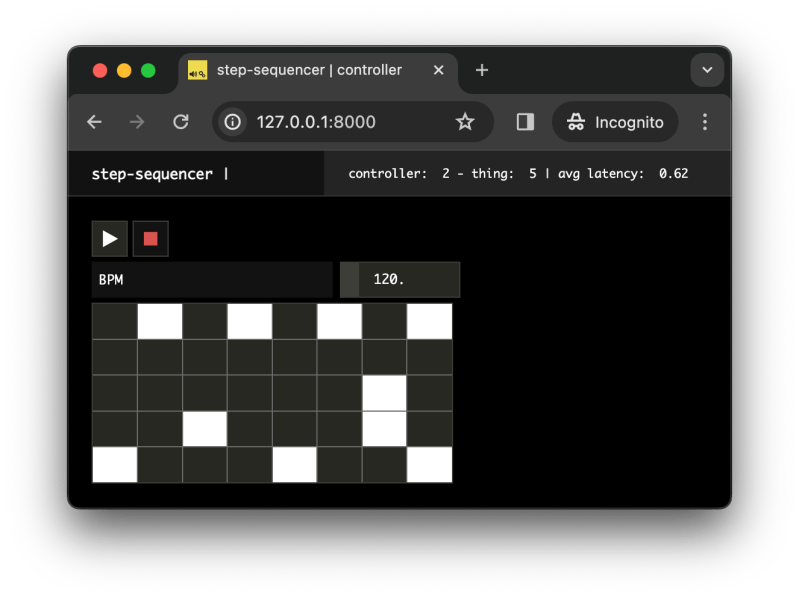The width and height of the screenshot is (799, 598).
Task: Open the Chrome three-dot menu
Action: (705, 122)
